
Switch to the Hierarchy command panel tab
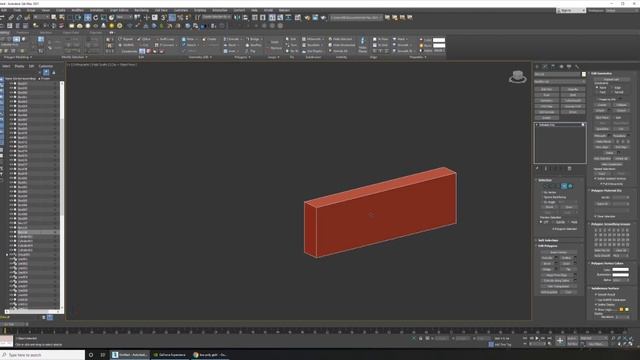(553, 67)
